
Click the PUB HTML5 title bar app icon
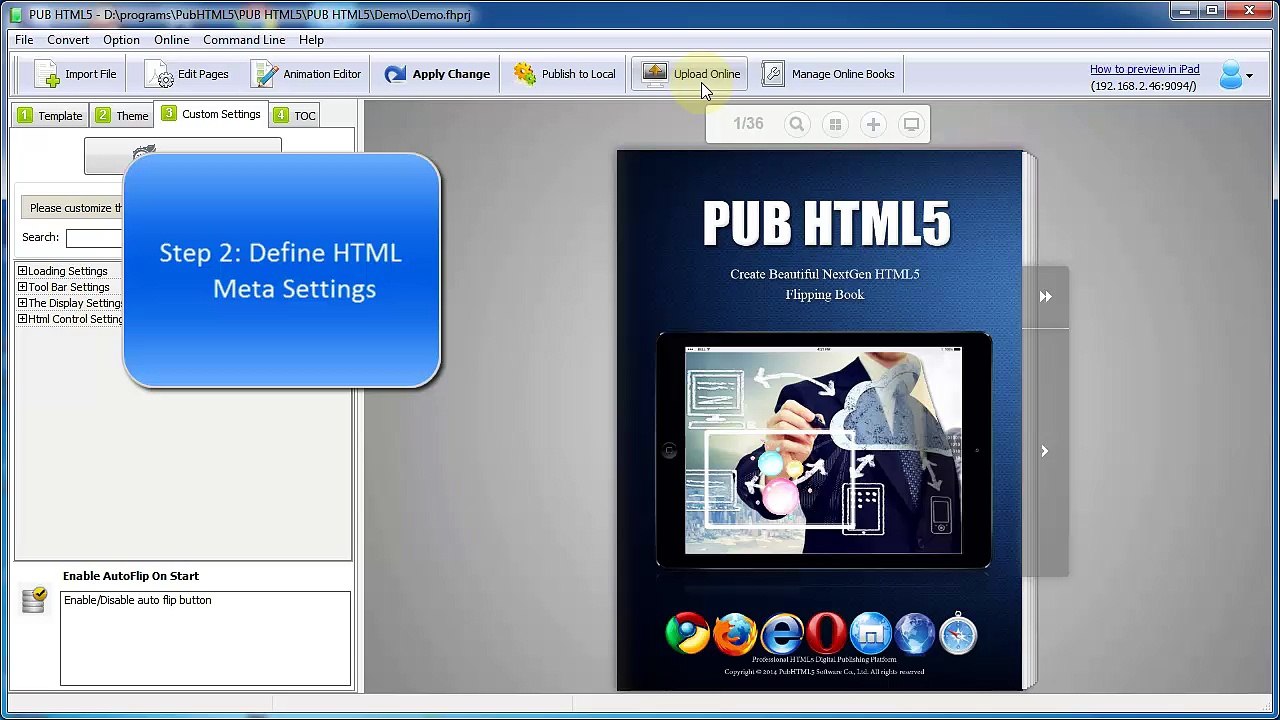click(16, 15)
